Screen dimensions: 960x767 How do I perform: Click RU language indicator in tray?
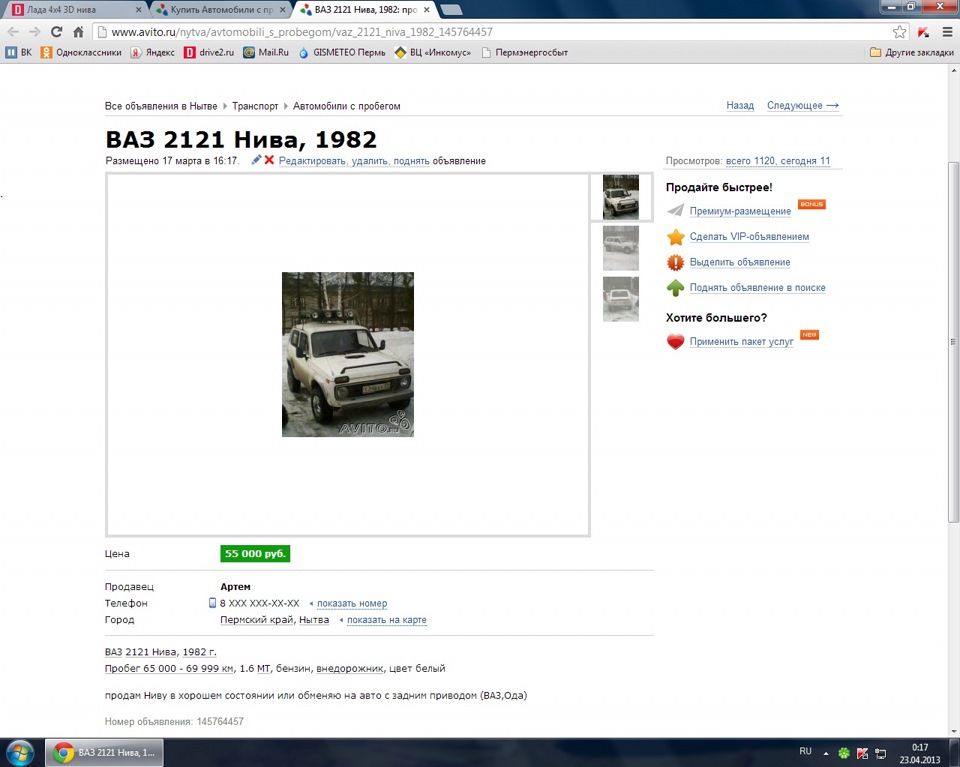[x=805, y=751]
